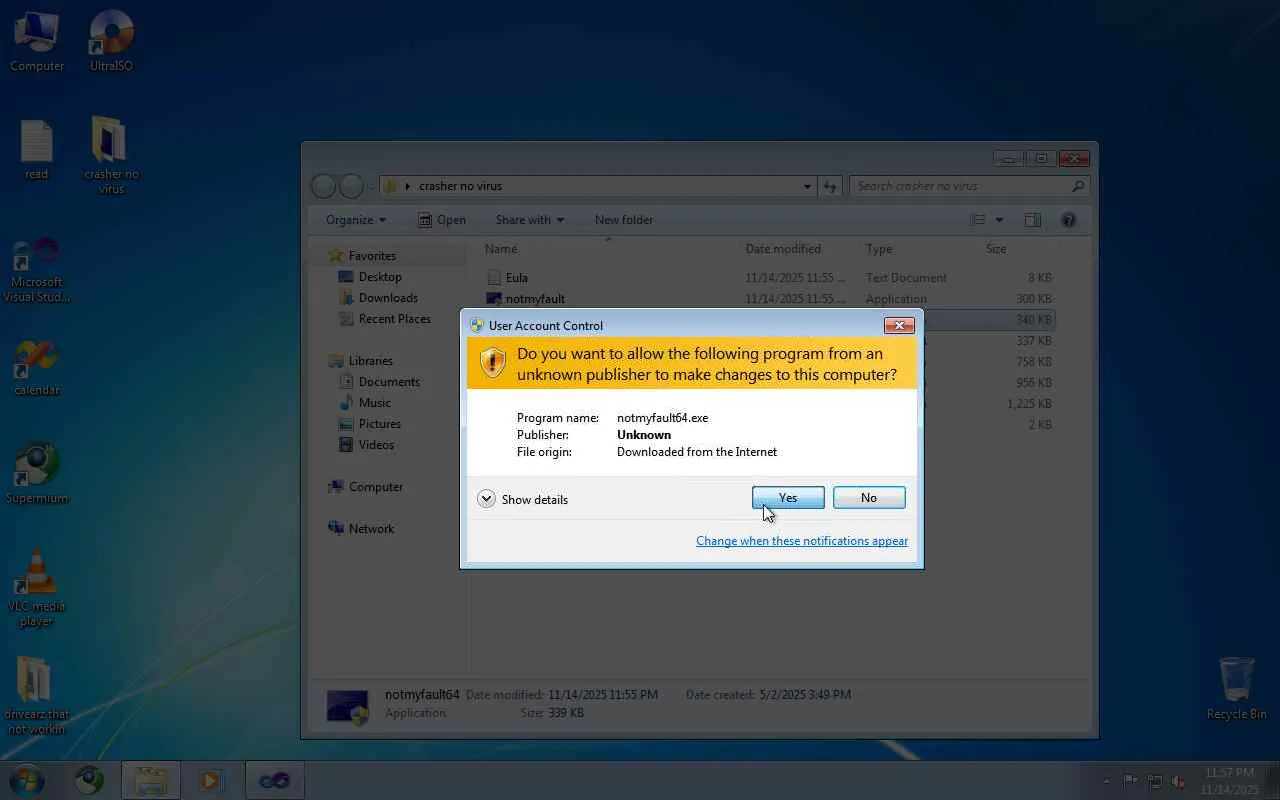
Task: Sort files by the Name column
Action: click(x=610, y=249)
